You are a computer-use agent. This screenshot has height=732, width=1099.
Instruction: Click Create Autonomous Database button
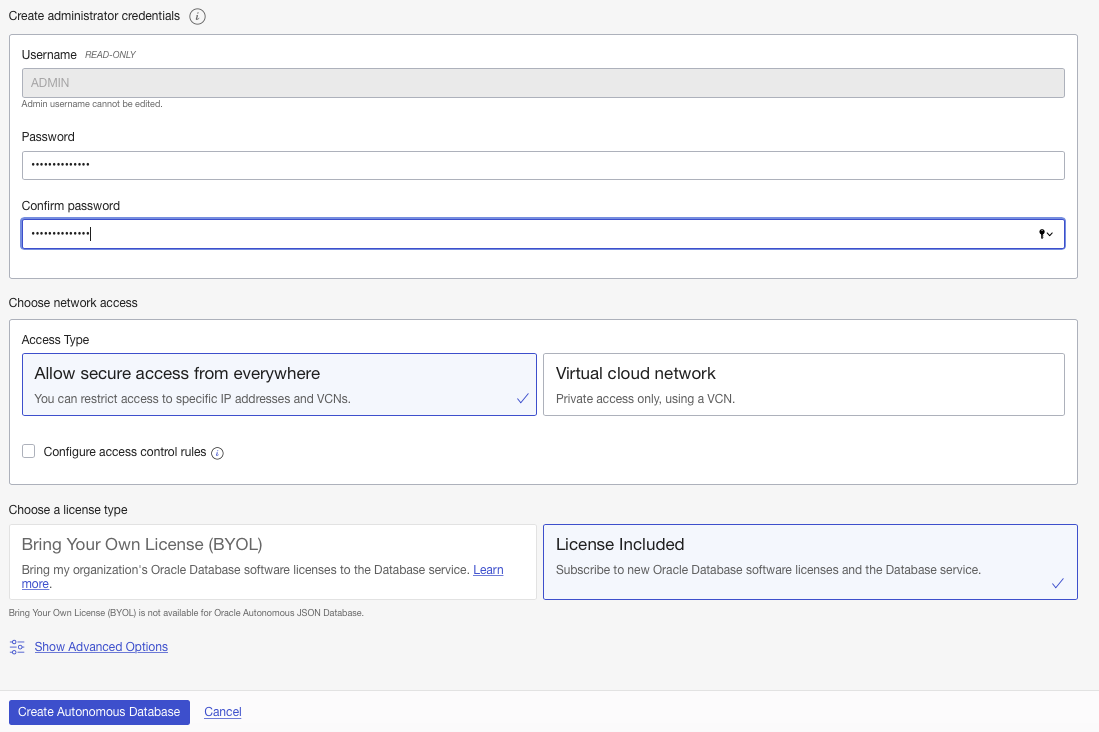click(x=99, y=712)
